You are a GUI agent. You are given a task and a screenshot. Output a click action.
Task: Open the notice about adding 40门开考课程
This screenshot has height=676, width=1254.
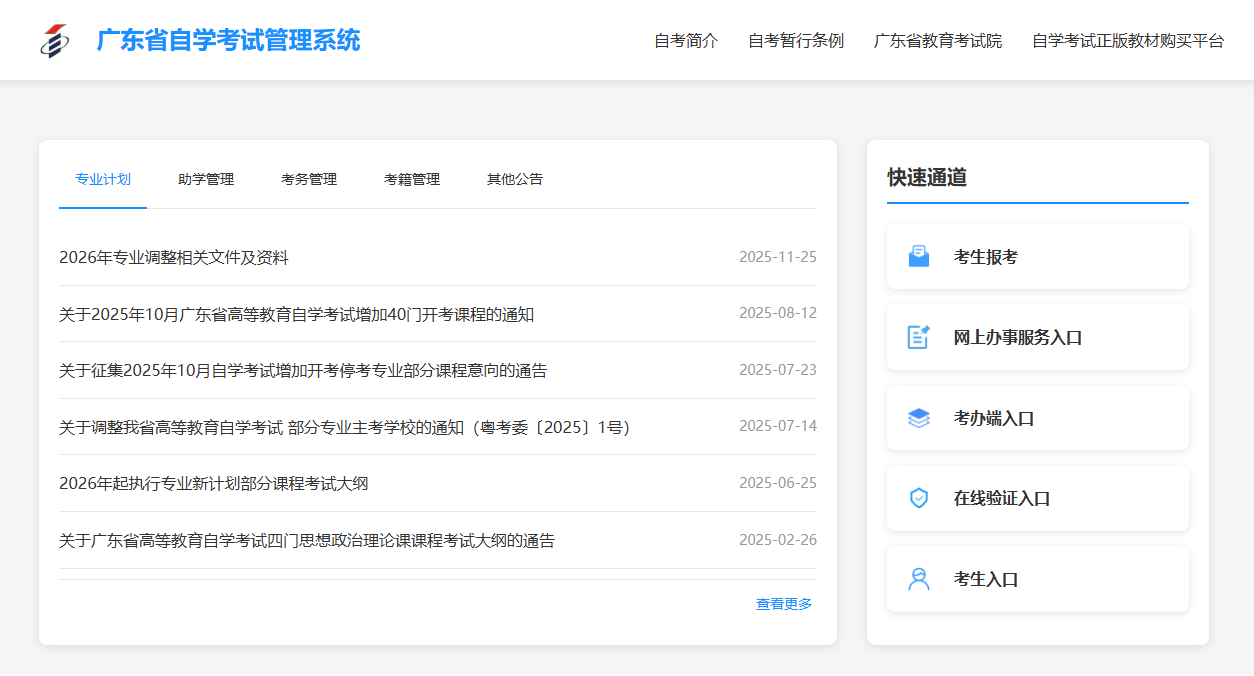tap(296, 315)
